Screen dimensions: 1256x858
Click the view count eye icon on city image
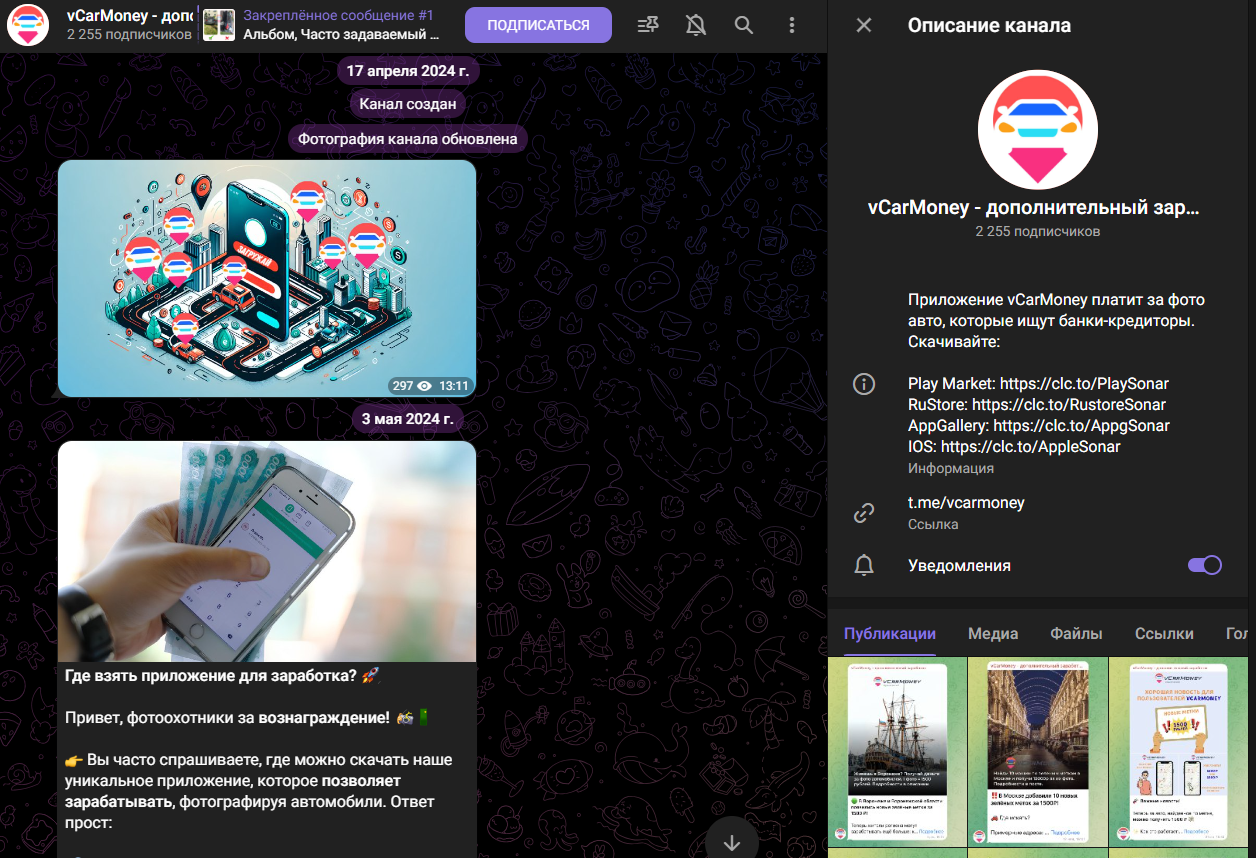click(x=424, y=385)
